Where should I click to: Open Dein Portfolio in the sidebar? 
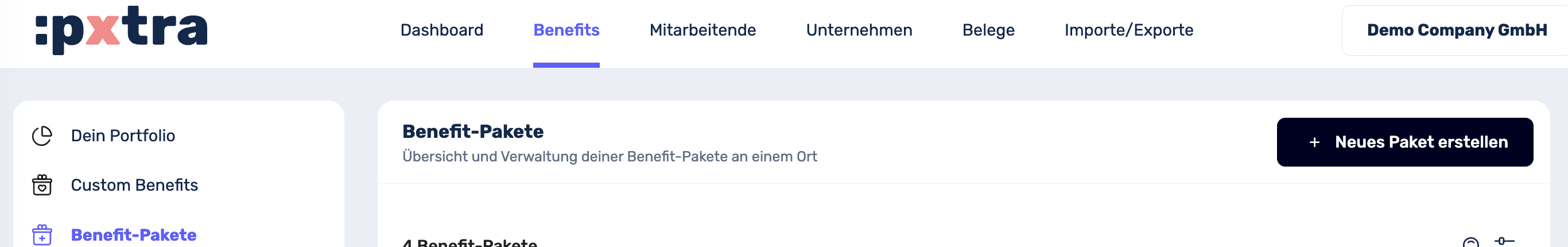(x=123, y=136)
